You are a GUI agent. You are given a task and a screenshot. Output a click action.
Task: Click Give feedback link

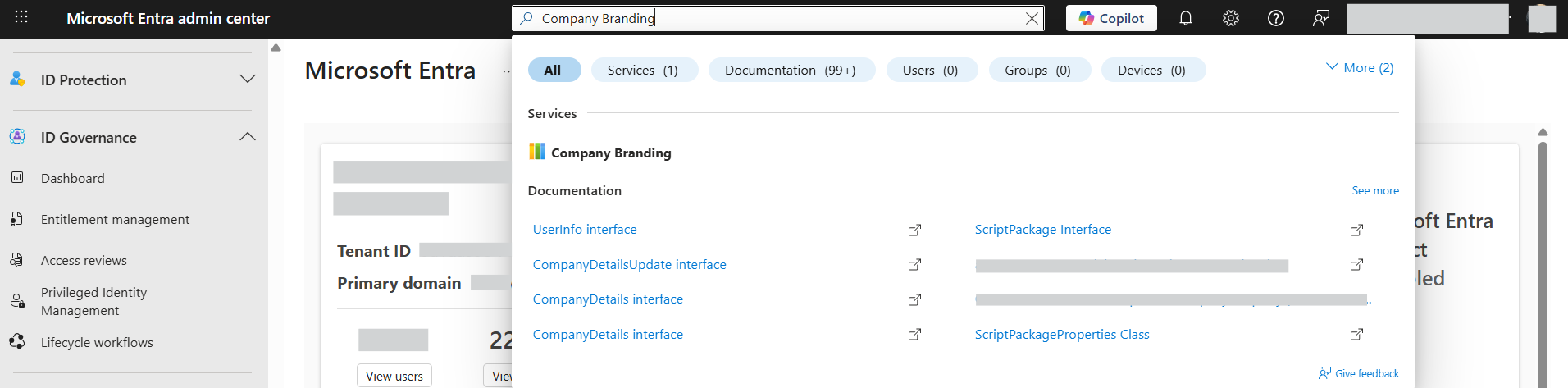point(1359,373)
